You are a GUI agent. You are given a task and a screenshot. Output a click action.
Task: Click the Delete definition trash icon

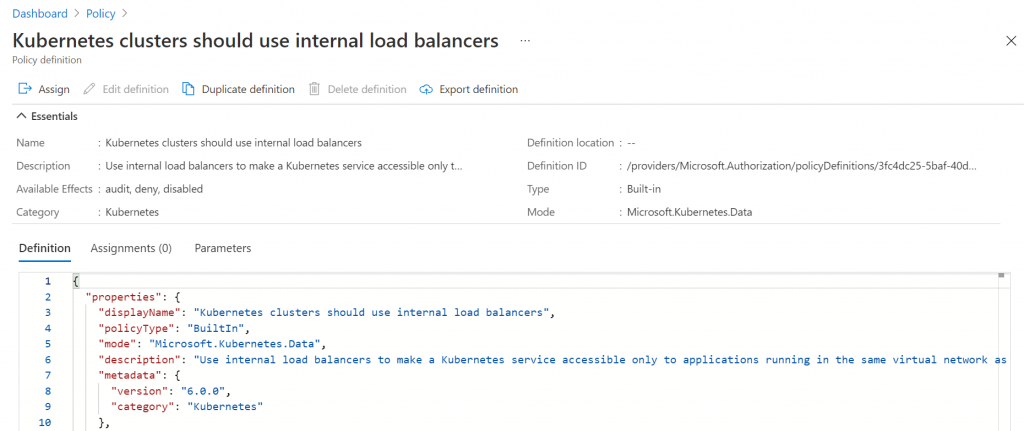(314, 89)
